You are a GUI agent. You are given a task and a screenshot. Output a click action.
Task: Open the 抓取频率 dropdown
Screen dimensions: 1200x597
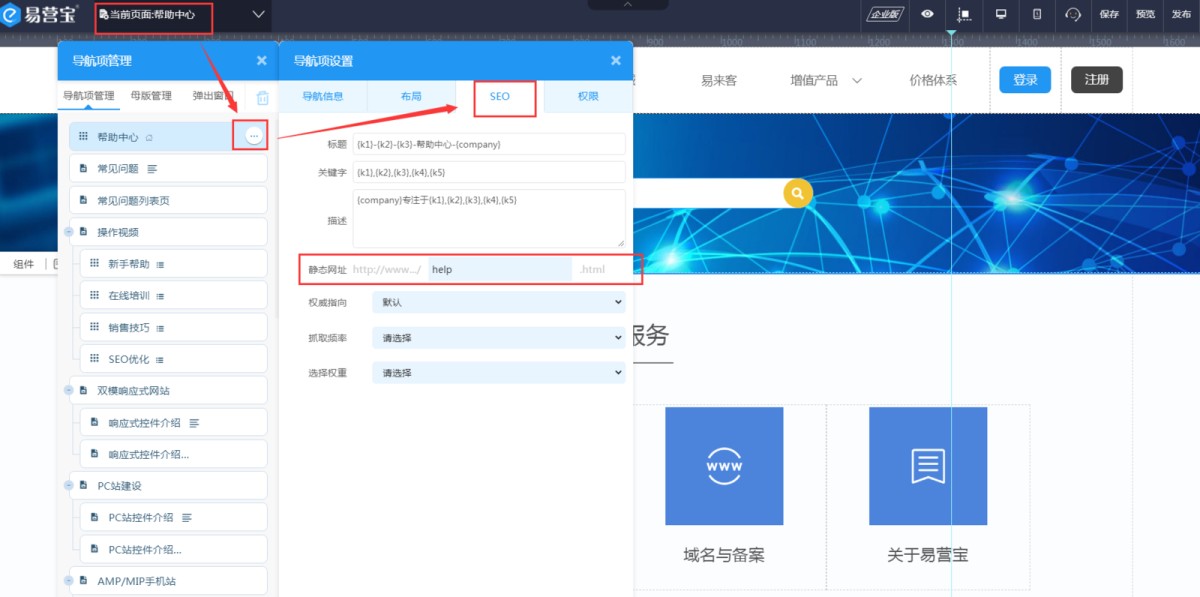(x=498, y=338)
